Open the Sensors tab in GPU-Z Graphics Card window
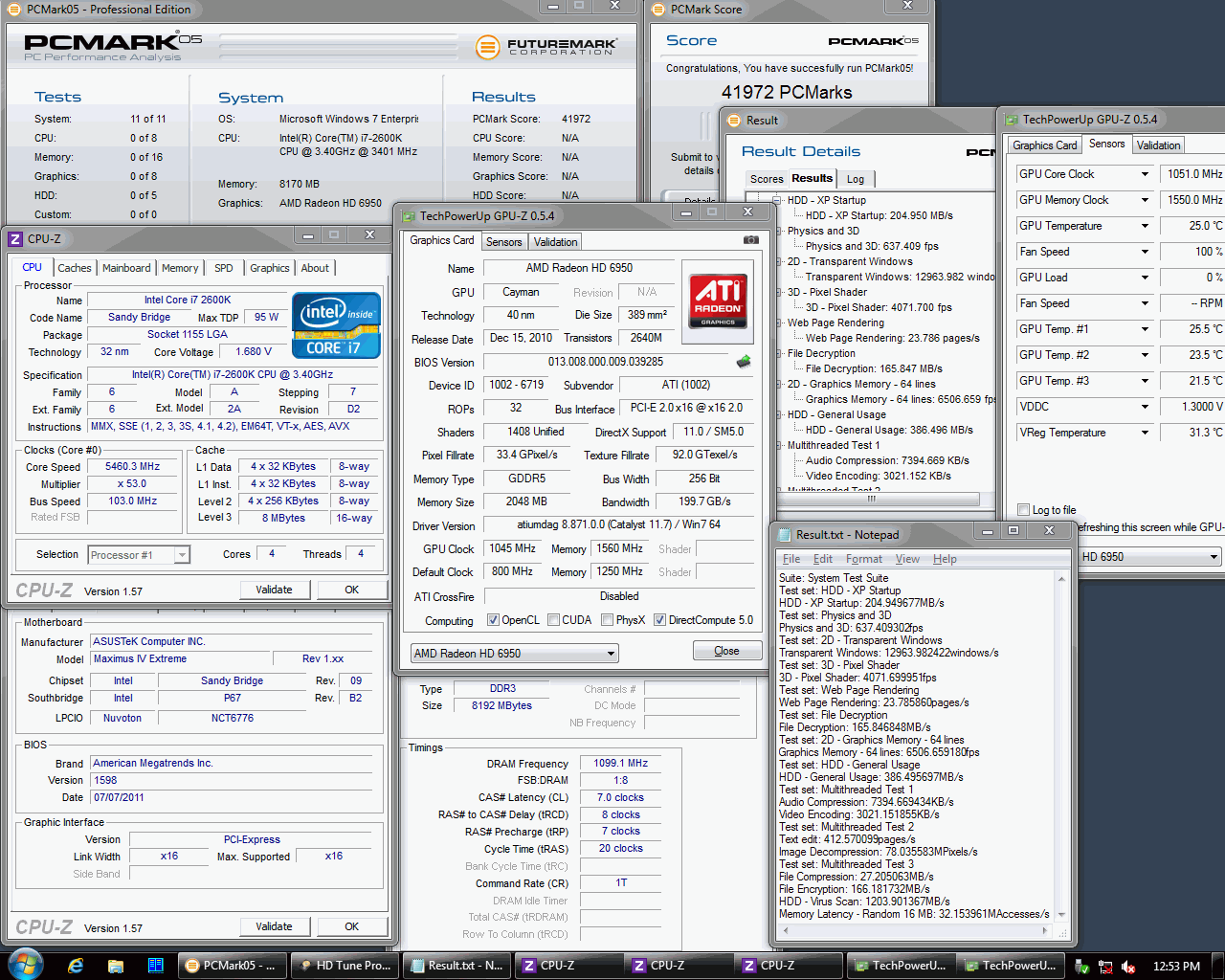The image size is (1225, 980). coord(503,242)
